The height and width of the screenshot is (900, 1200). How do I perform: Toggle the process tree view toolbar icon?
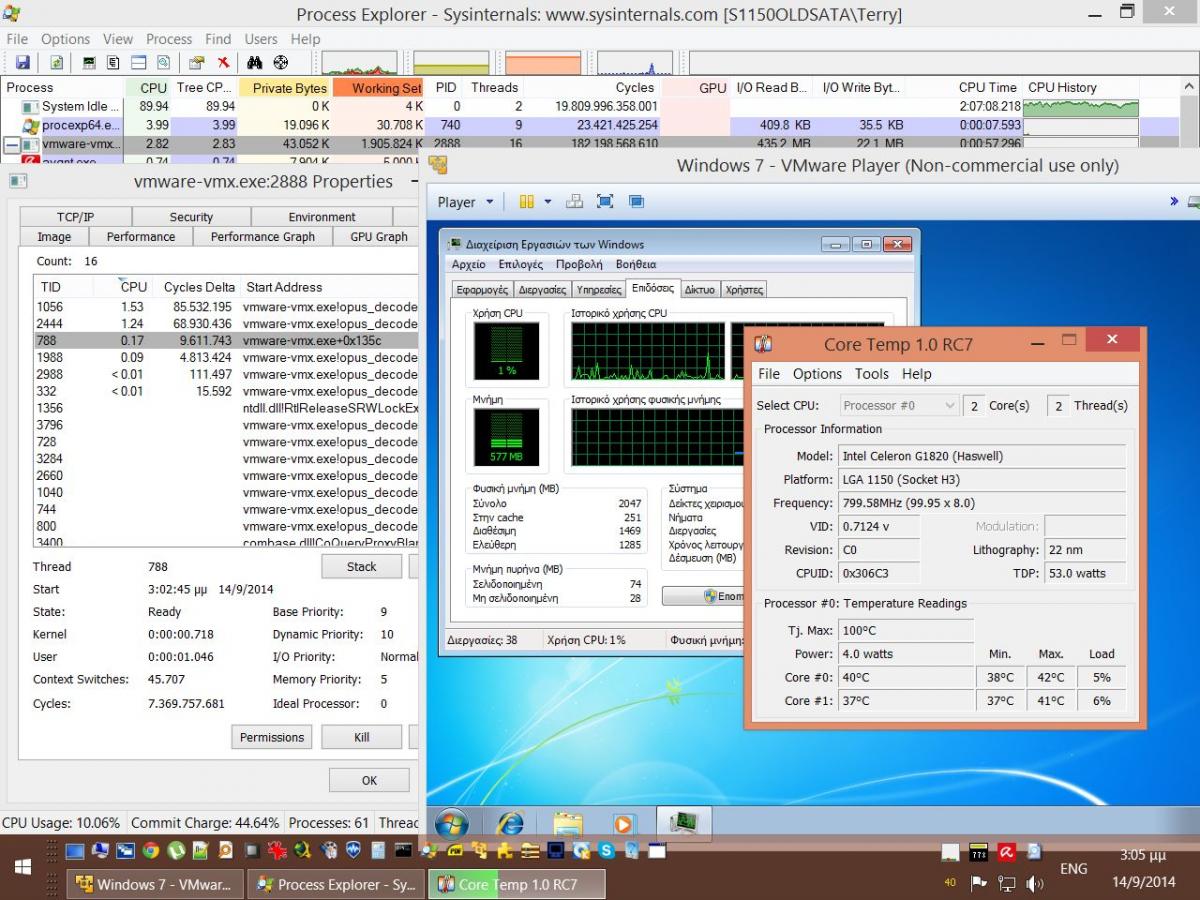pos(113,63)
